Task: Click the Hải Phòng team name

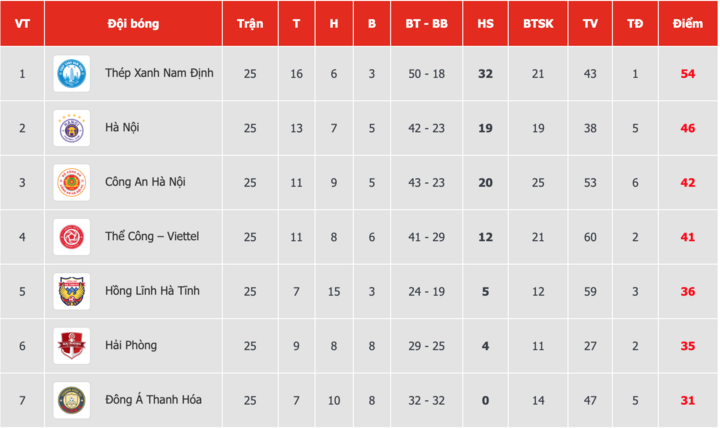Action: [131, 346]
